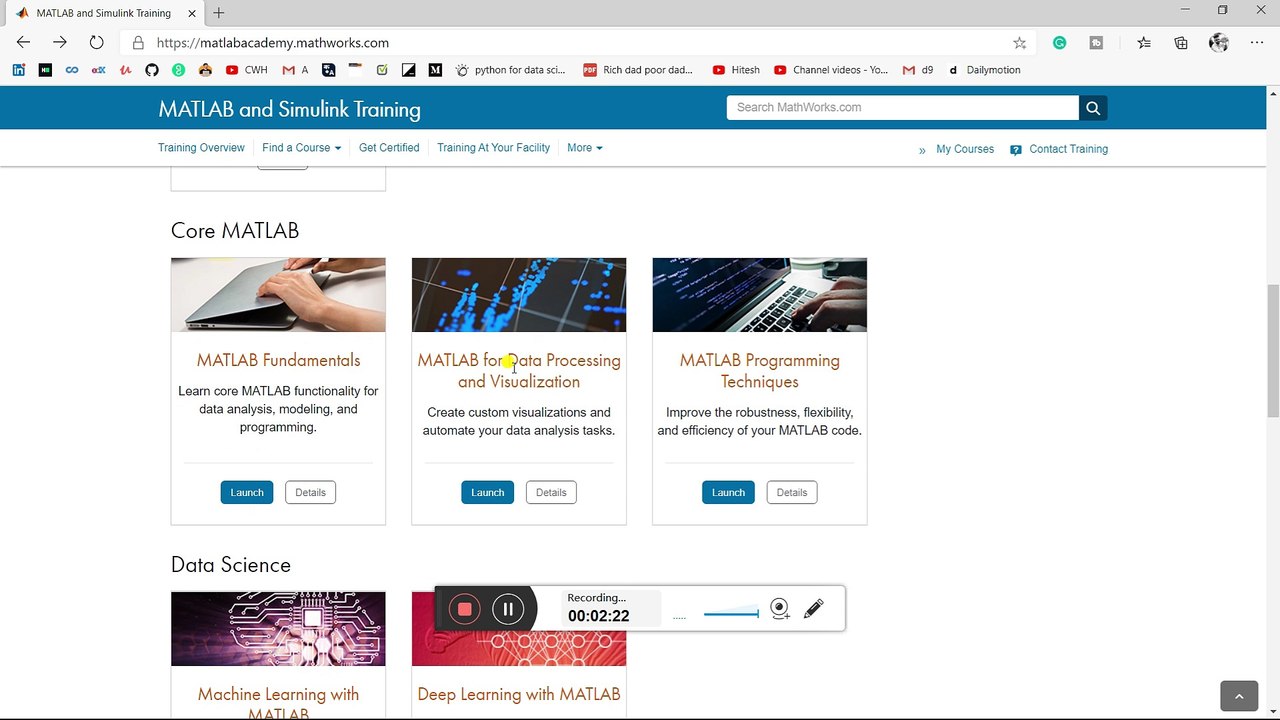Open the browser profile avatar

1218,43
